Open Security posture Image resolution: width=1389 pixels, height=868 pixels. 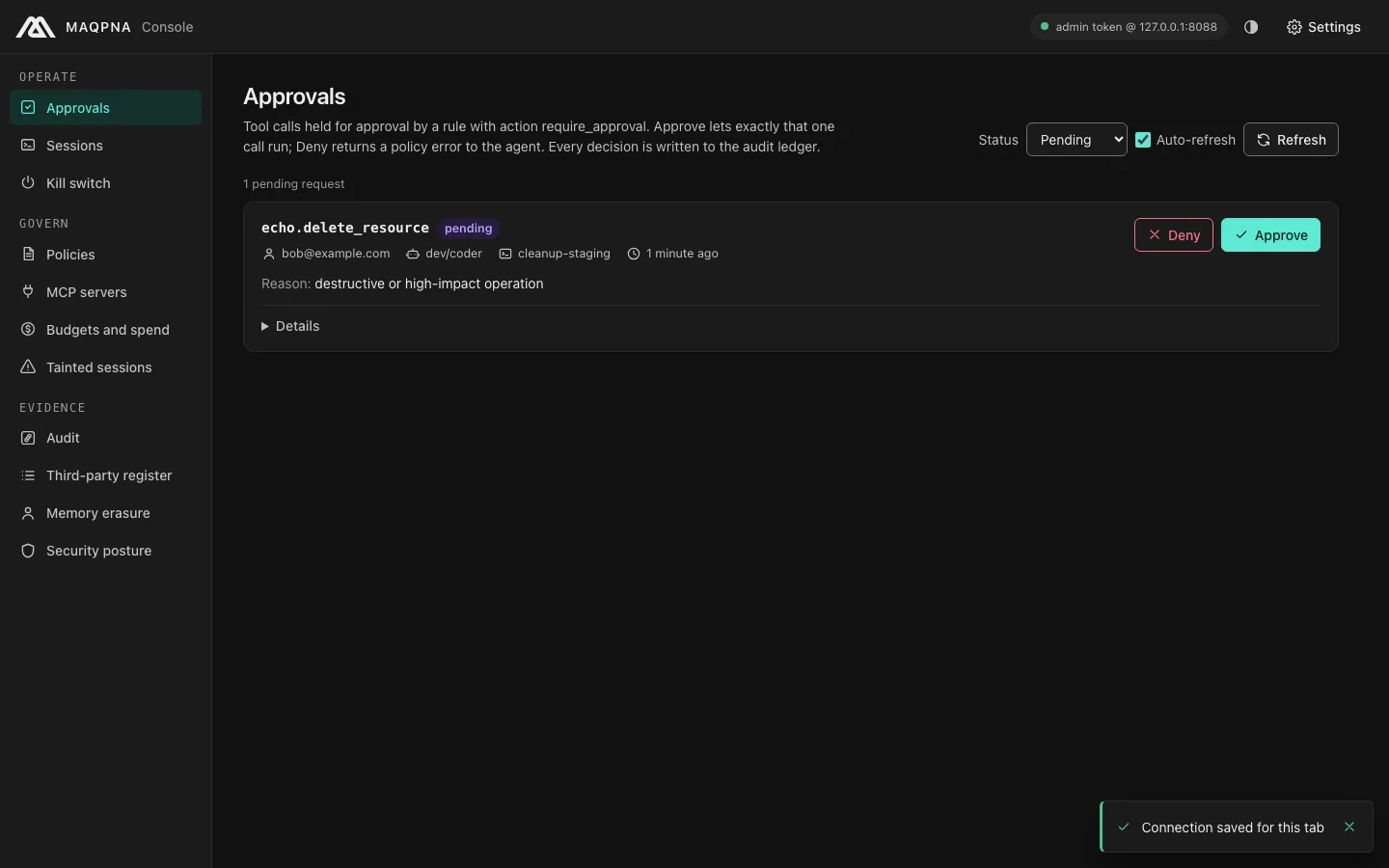(105, 551)
